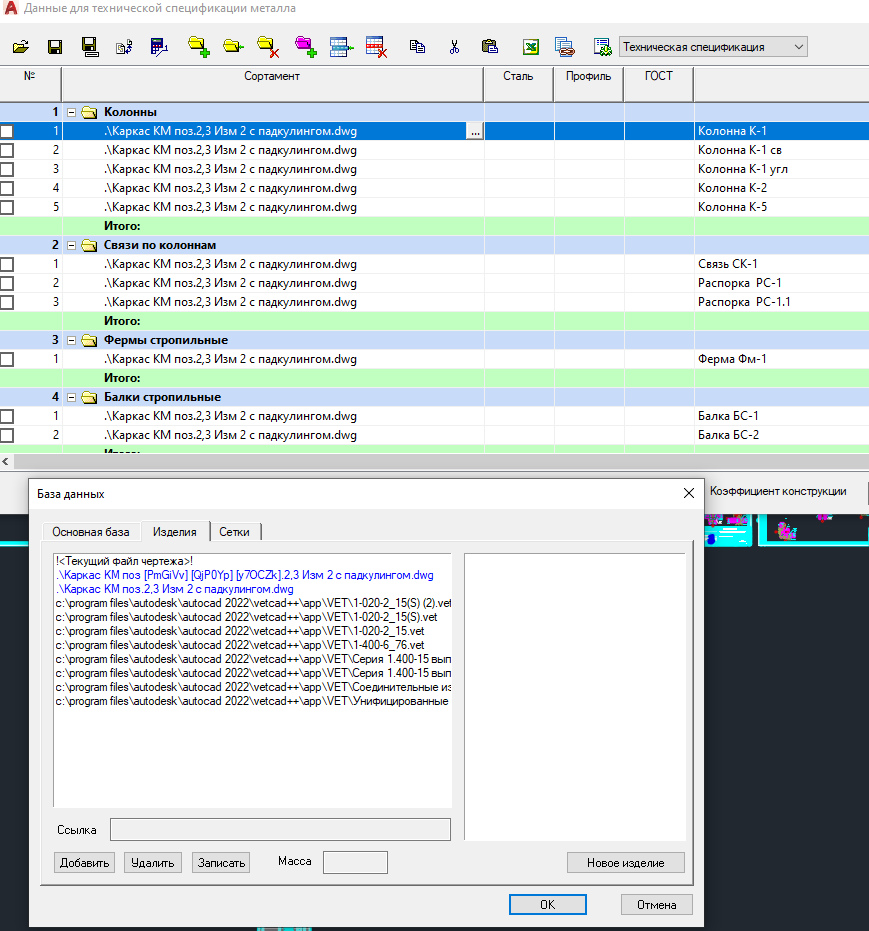Image resolution: width=869 pixels, height=931 pixels.
Task: Delete folder group with red X icon
Action: (x=268, y=47)
